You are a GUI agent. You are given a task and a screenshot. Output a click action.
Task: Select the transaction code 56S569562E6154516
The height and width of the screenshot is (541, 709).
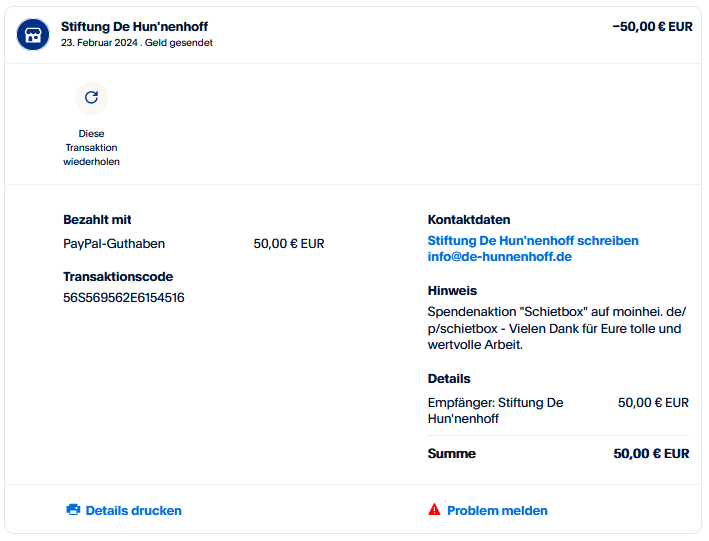pyautogui.click(x=123, y=298)
